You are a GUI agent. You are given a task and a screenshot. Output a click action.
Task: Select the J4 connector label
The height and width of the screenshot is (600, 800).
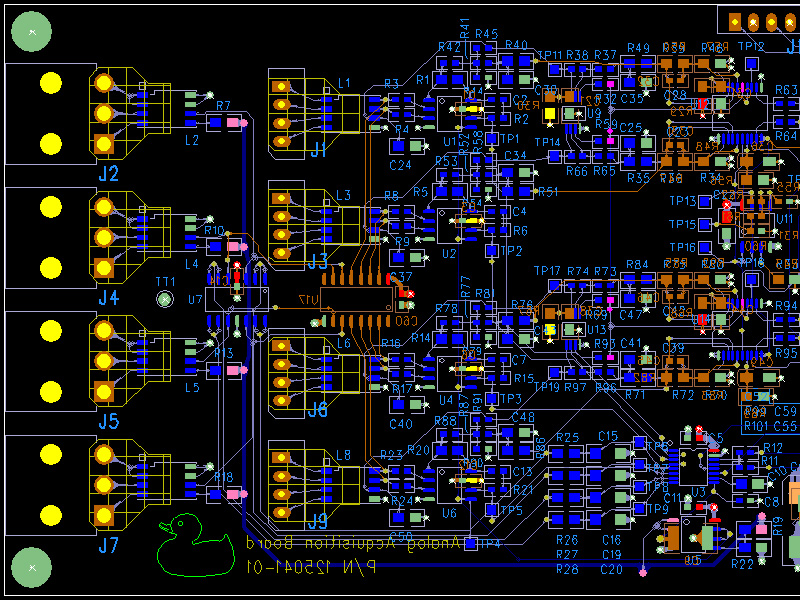pyautogui.click(x=109, y=297)
